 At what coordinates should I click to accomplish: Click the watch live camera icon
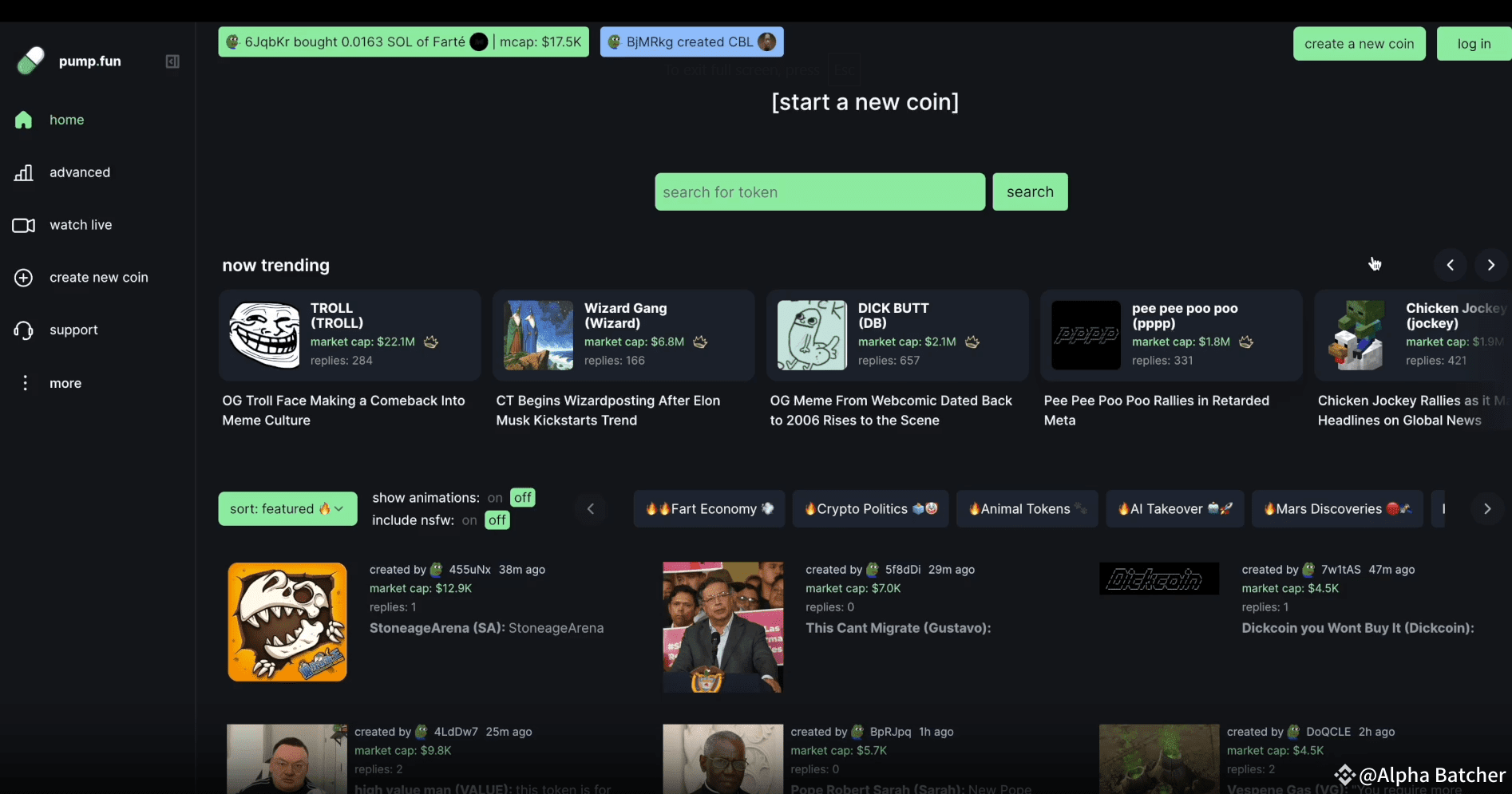(x=24, y=225)
